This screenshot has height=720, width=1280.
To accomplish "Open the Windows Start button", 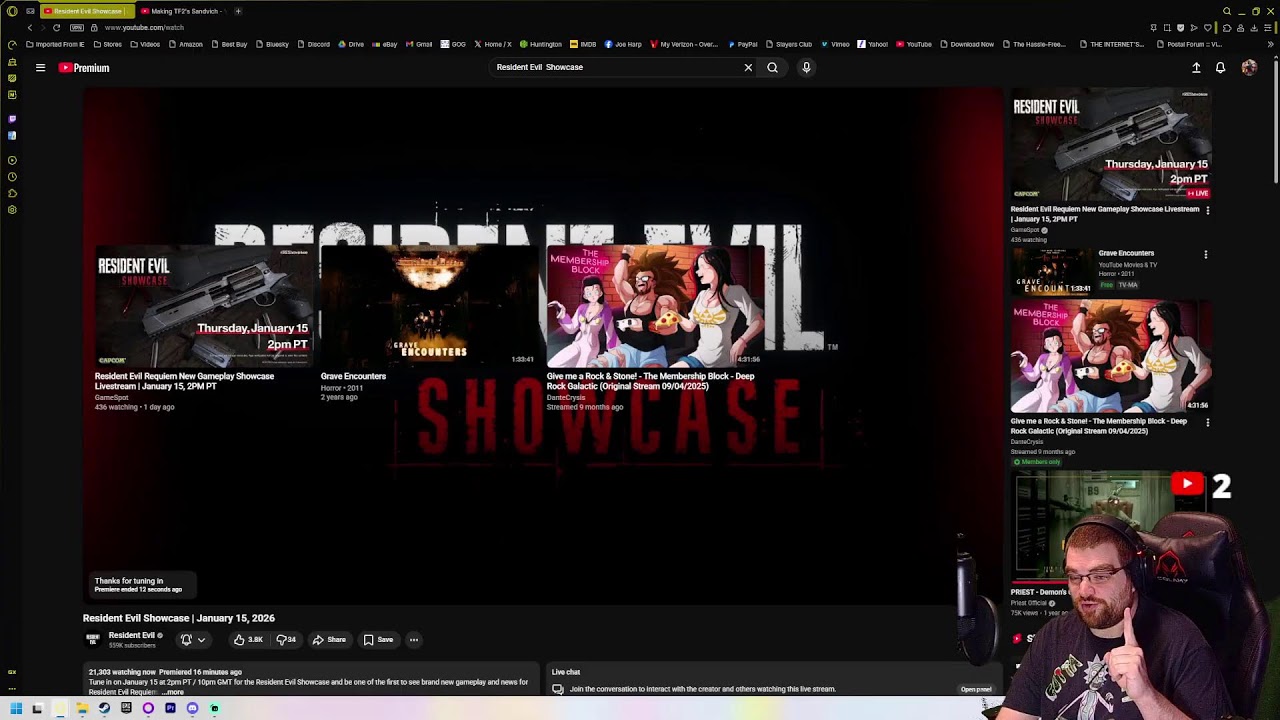I will pos(16,708).
